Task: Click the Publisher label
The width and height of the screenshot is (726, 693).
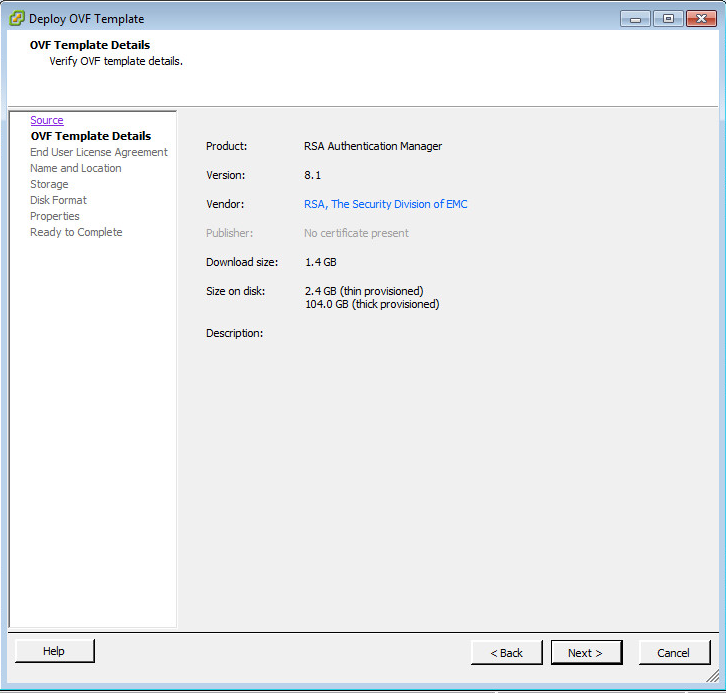Action: click(x=230, y=233)
